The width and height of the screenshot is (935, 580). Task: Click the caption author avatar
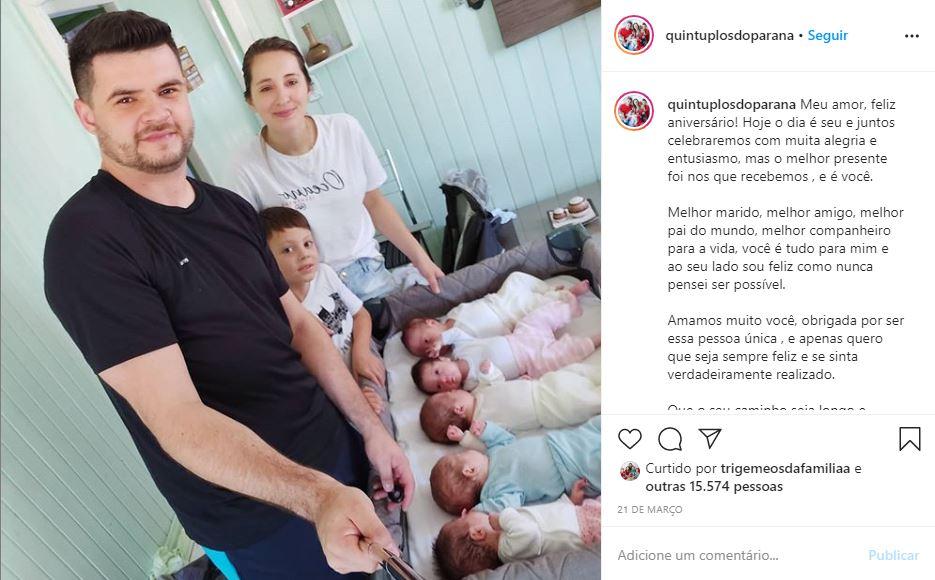(x=634, y=111)
